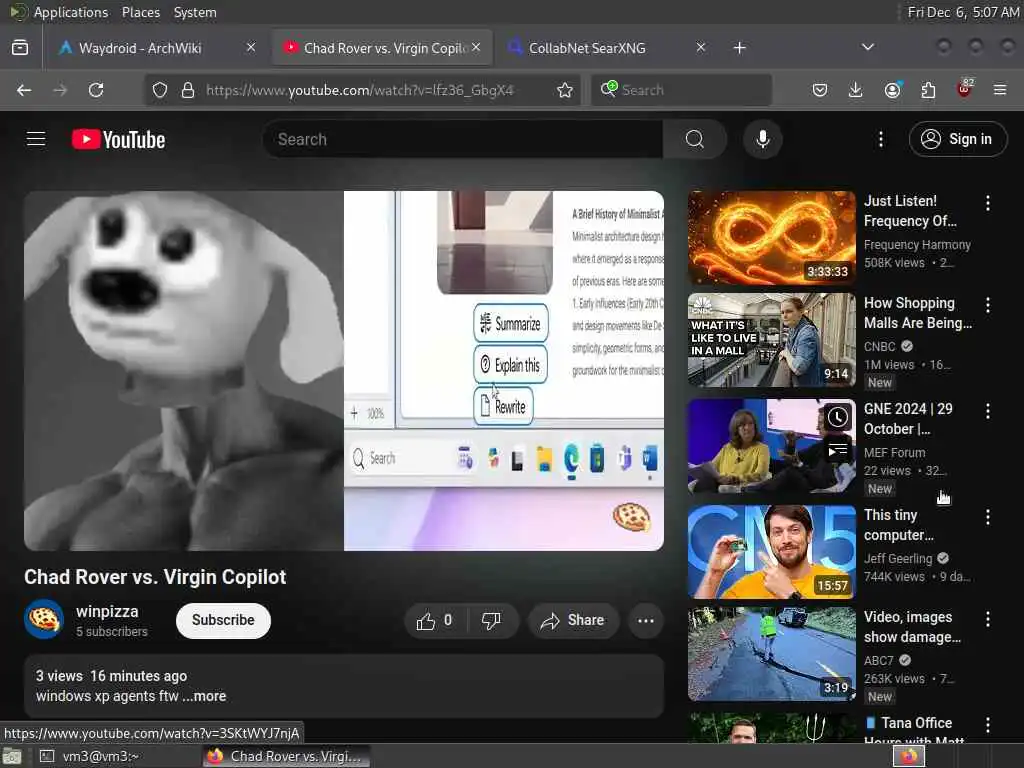This screenshot has width=1024, height=768.
Task: Open Firefox downloads panel
Action: coord(856,90)
